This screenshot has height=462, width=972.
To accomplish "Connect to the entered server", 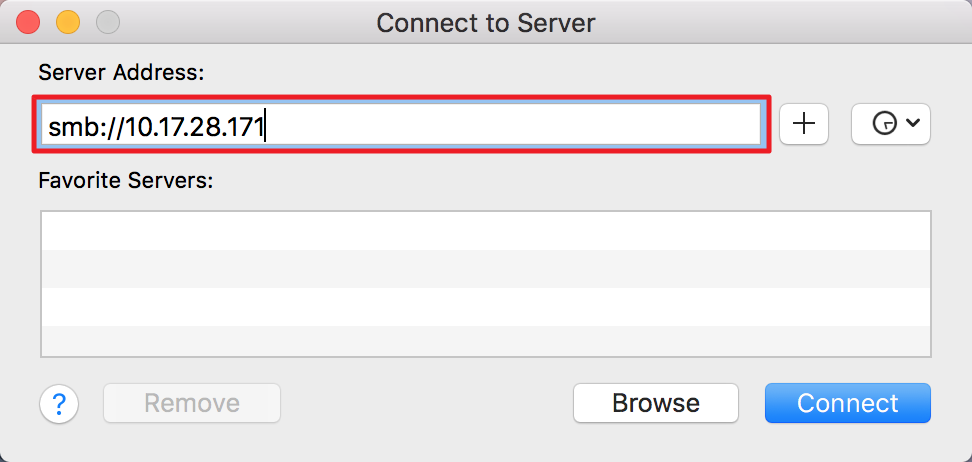I will click(x=847, y=403).
